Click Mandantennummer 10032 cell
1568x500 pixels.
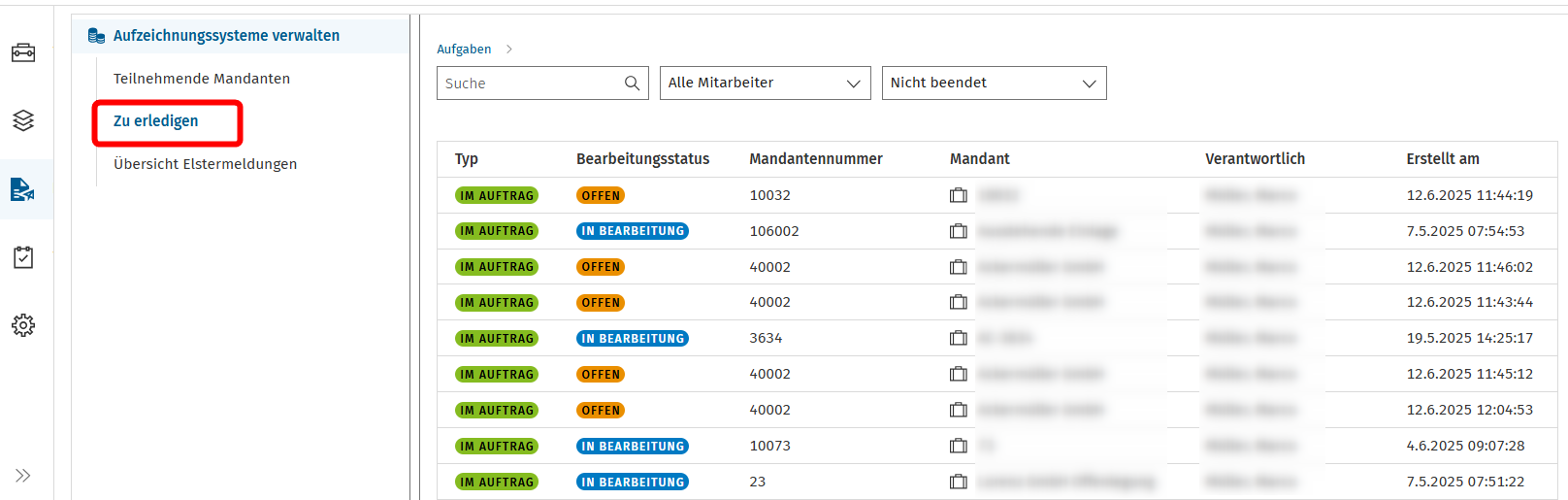pyautogui.click(x=769, y=195)
